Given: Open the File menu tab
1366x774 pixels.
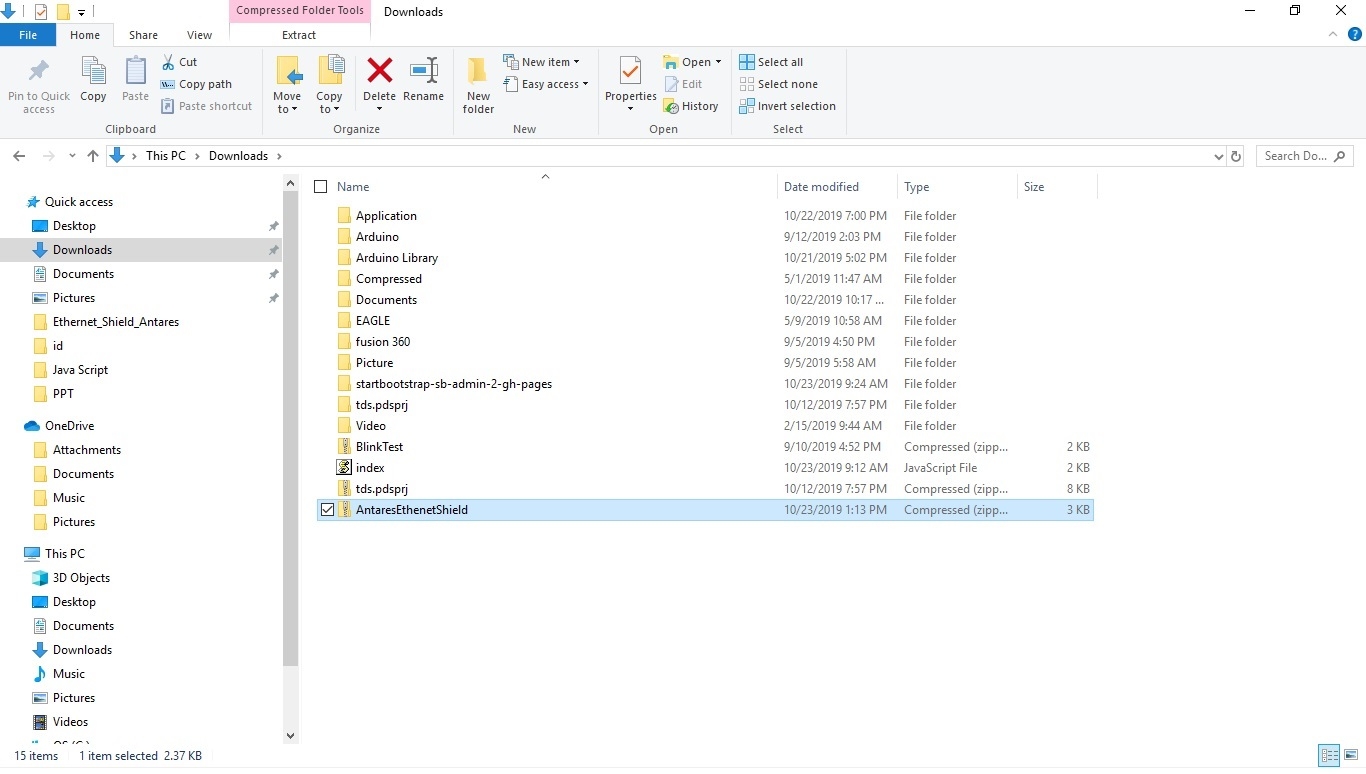Looking at the screenshot, I should [28, 35].
